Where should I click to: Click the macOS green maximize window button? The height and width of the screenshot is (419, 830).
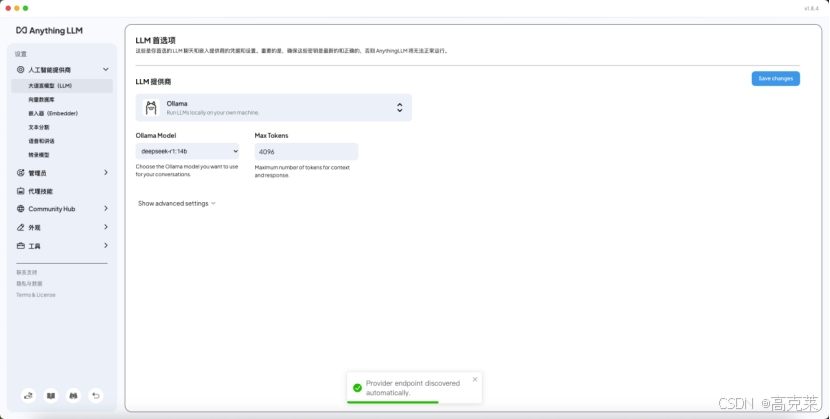[x=25, y=8]
